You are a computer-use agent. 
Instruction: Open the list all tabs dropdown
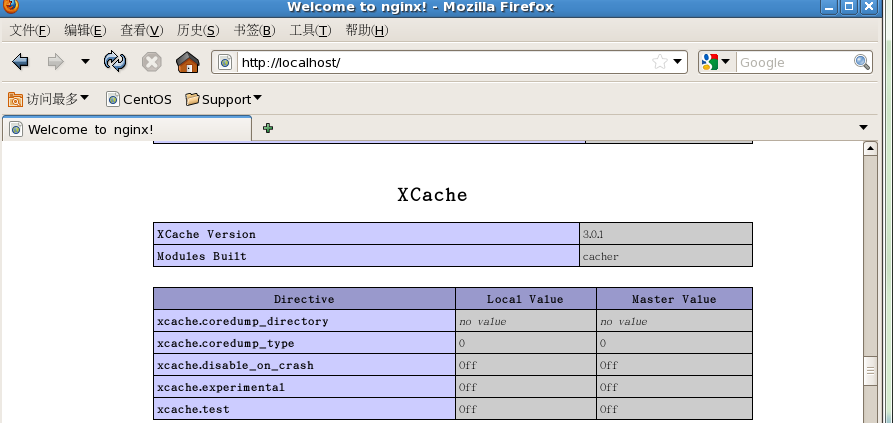tap(863, 128)
